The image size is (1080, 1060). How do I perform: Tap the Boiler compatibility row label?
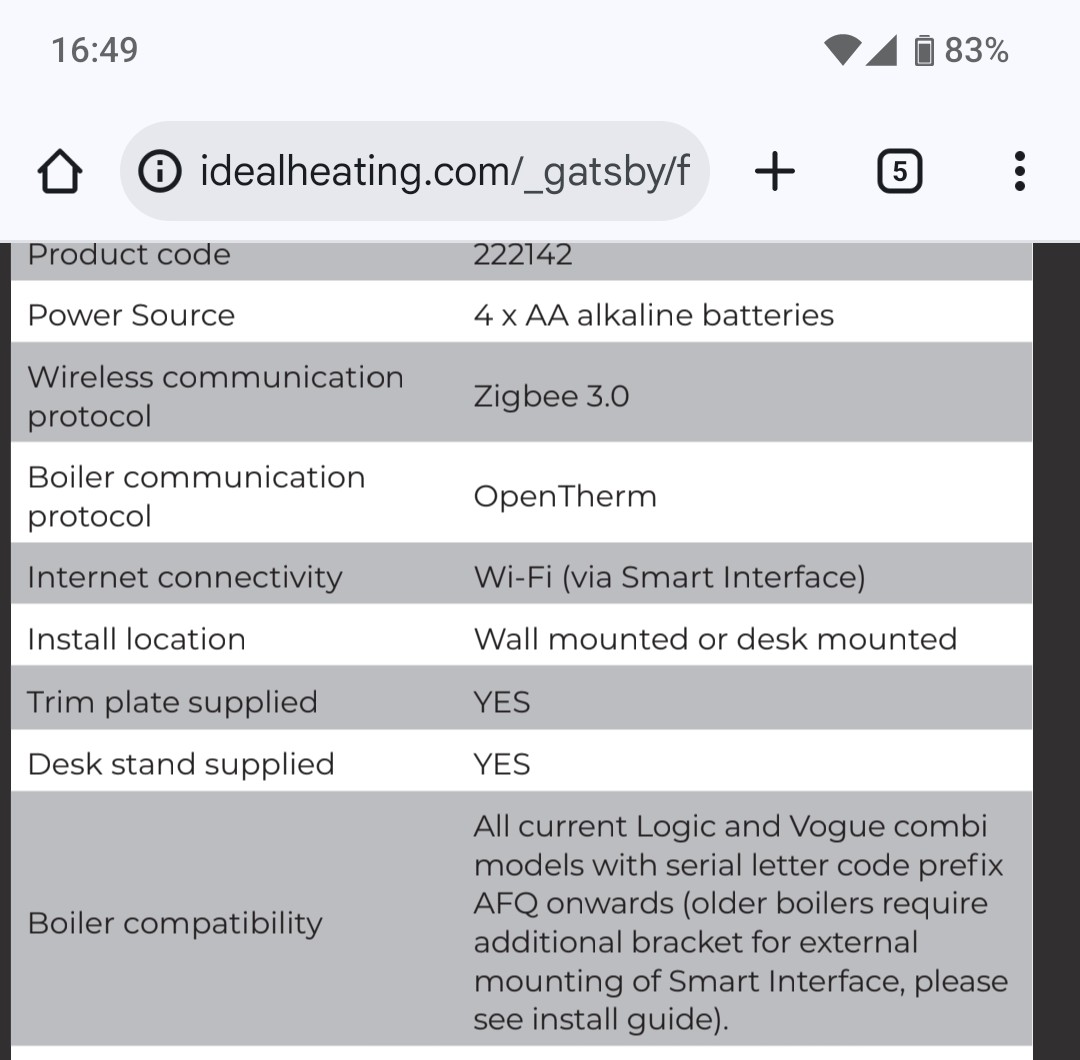[175, 923]
